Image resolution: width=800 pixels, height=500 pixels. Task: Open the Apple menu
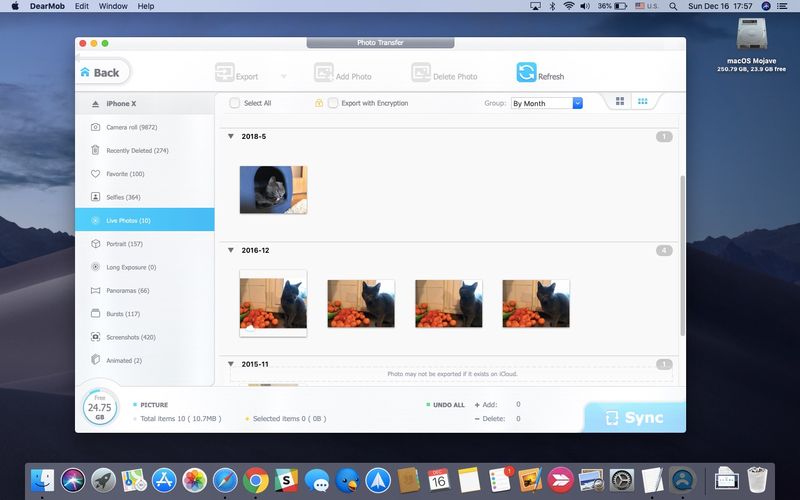click(x=15, y=6)
